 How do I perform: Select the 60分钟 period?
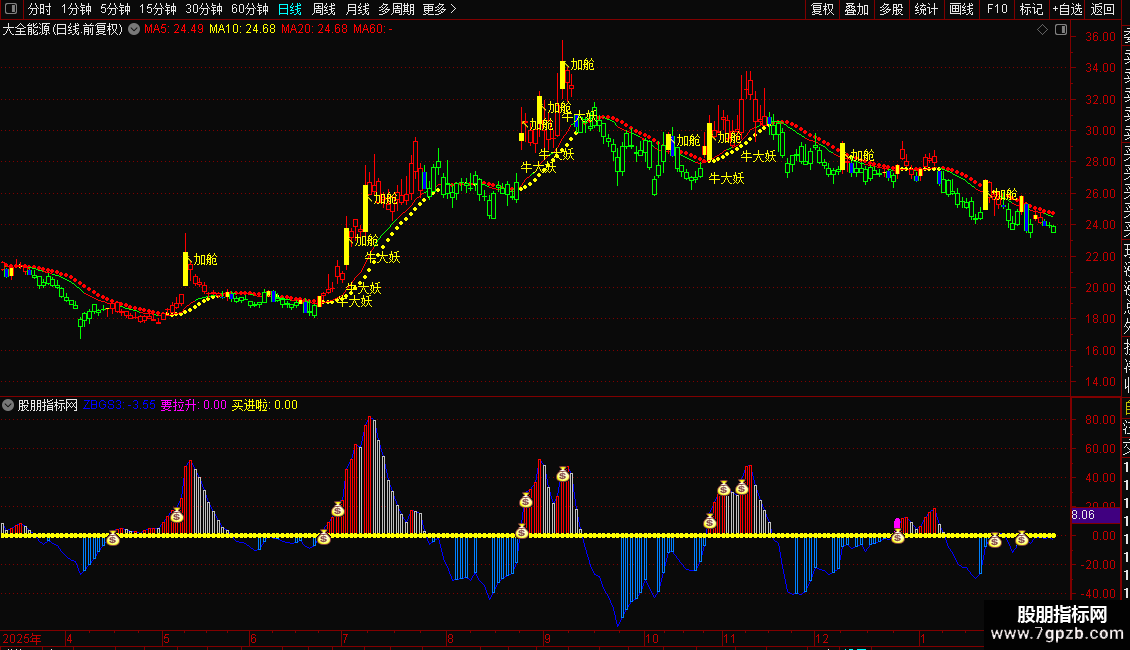pos(250,9)
